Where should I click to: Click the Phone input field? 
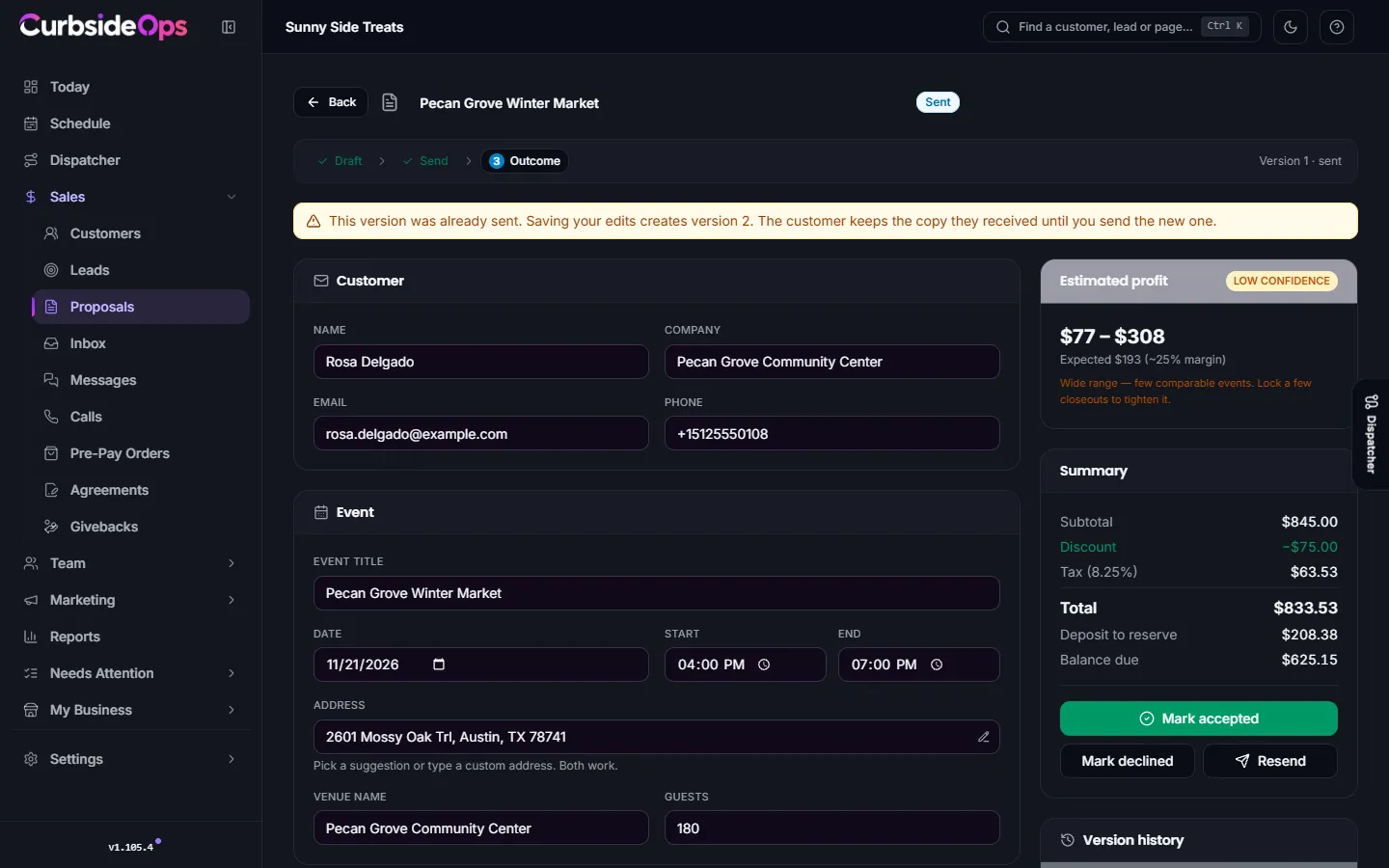pyautogui.click(x=832, y=434)
